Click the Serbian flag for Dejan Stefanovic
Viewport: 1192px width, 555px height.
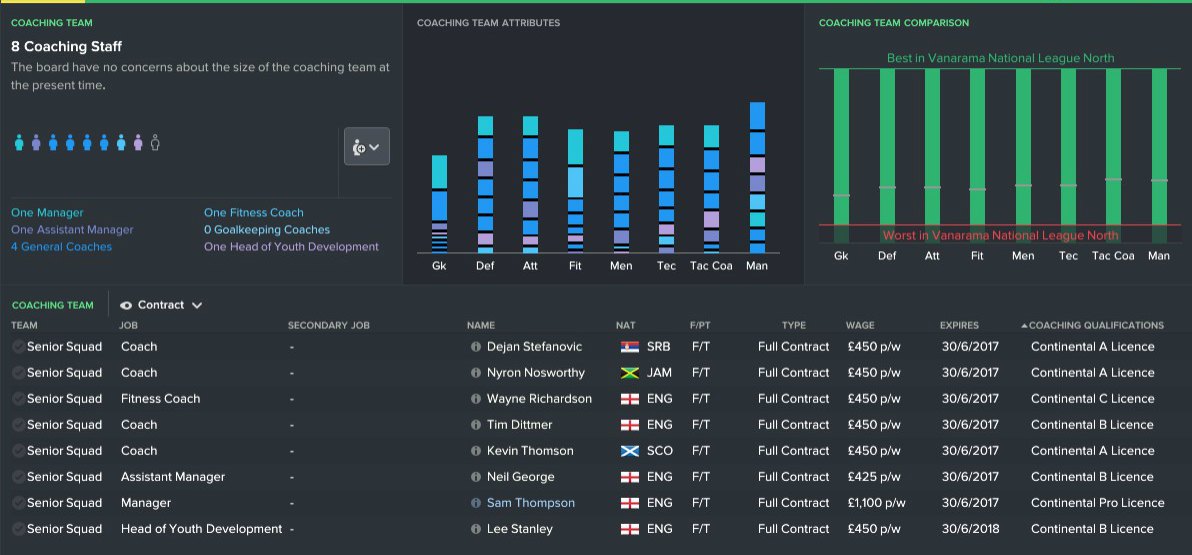click(630, 347)
